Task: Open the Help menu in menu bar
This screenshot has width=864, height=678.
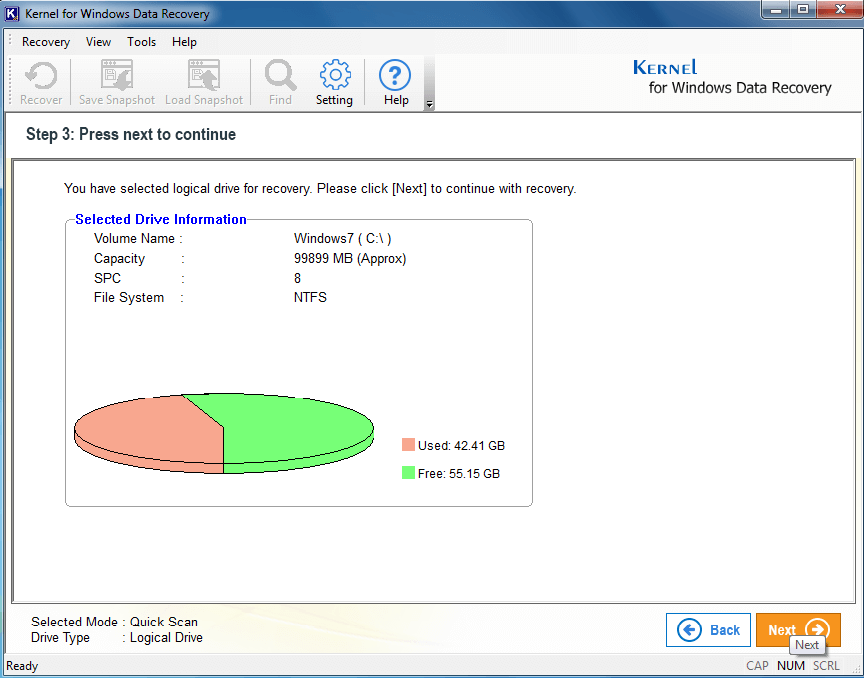Action: click(184, 42)
